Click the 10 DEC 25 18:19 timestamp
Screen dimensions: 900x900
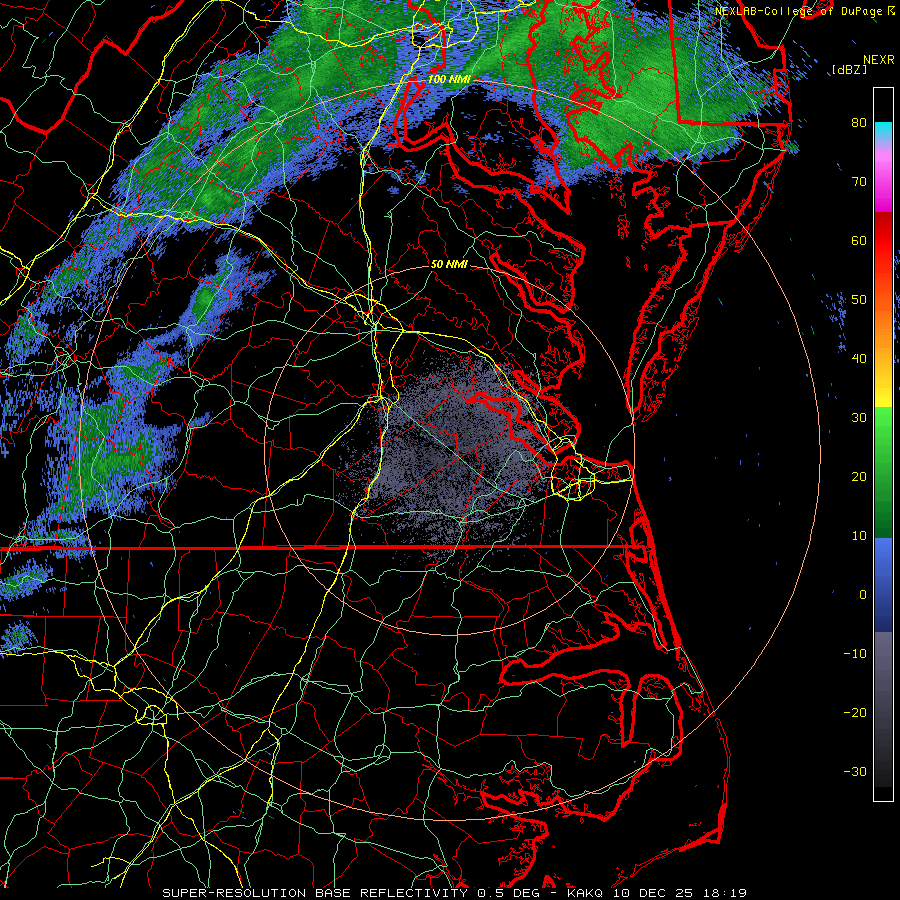680,893
